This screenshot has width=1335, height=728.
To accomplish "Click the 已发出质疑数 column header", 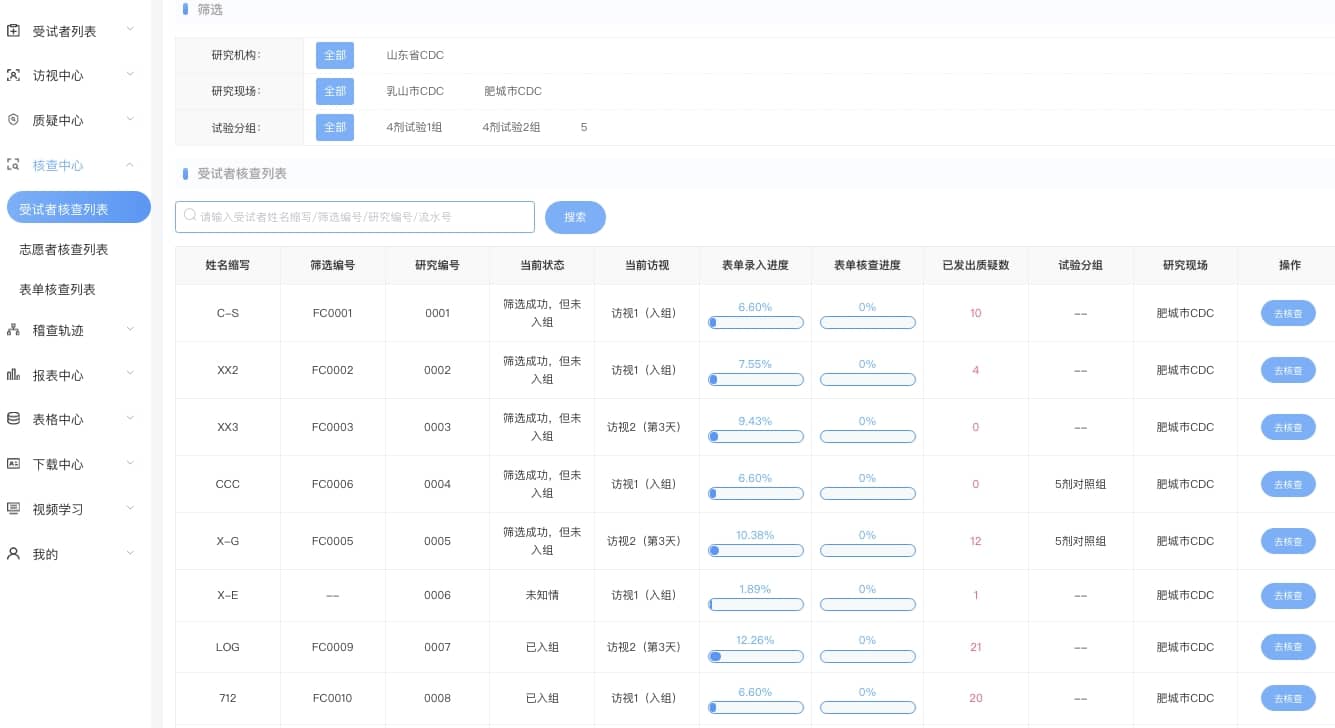I will point(976,265).
